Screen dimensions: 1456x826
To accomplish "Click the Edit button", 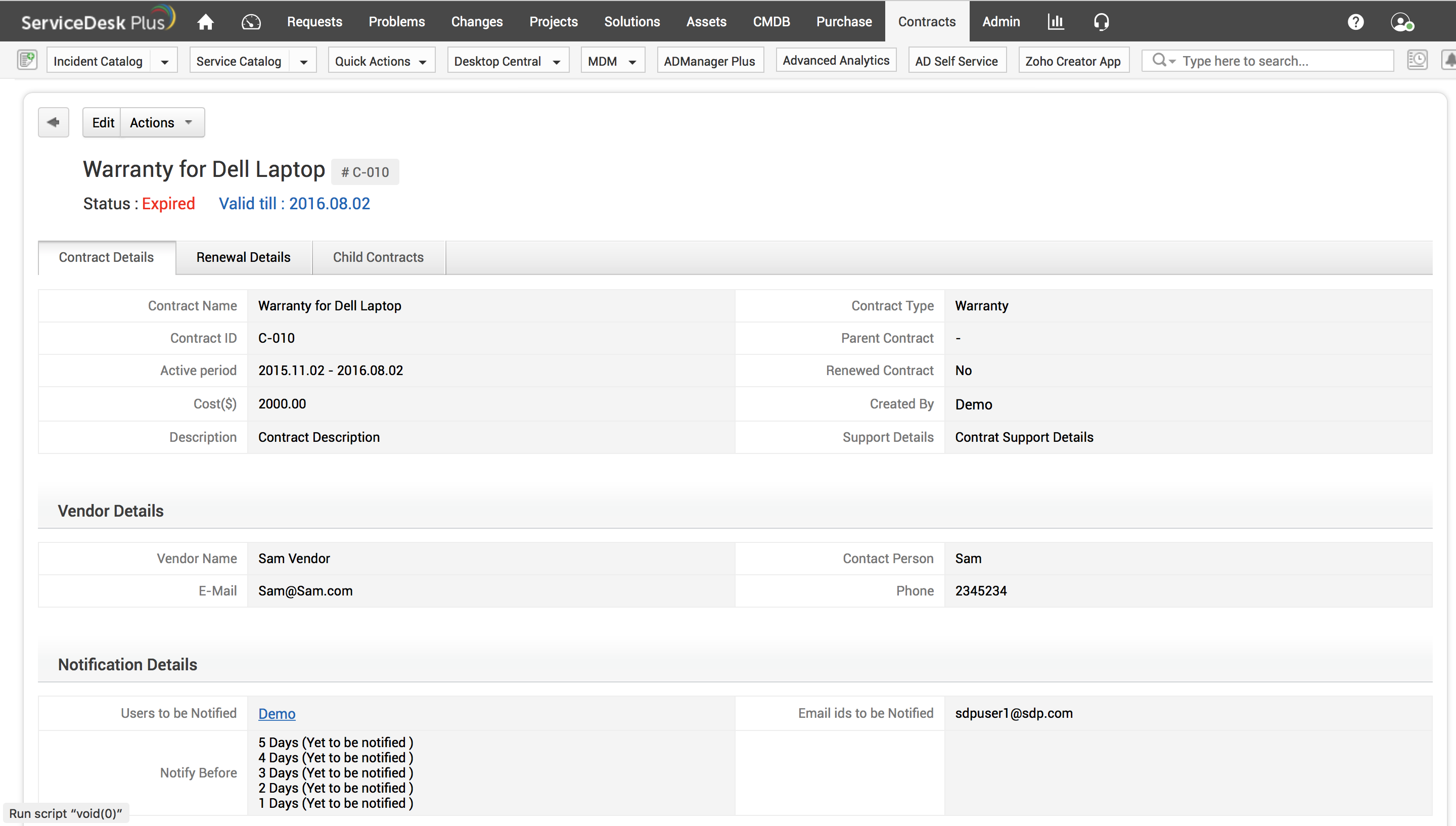I will coord(103,122).
